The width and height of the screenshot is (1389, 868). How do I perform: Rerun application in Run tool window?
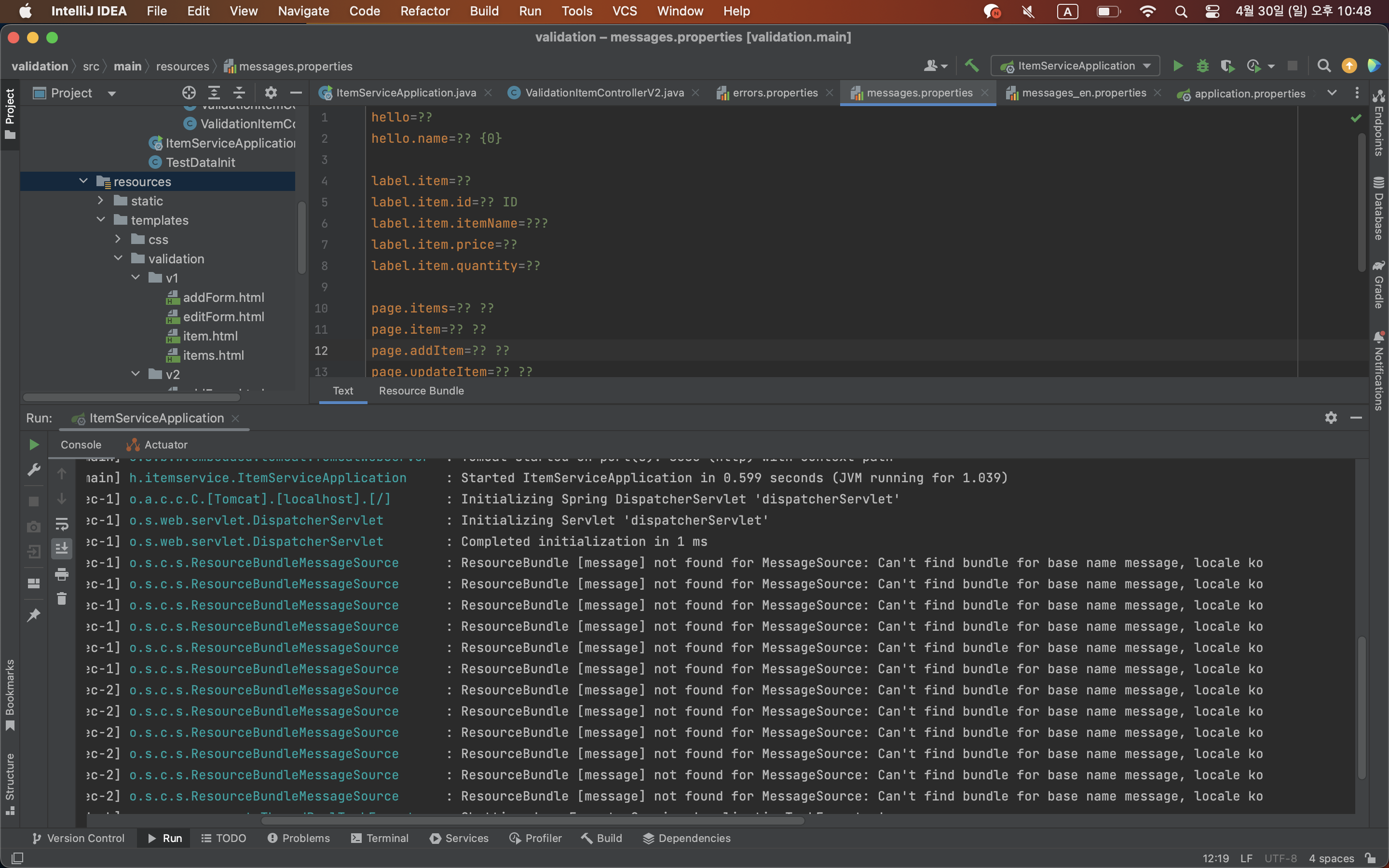tap(34, 445)
